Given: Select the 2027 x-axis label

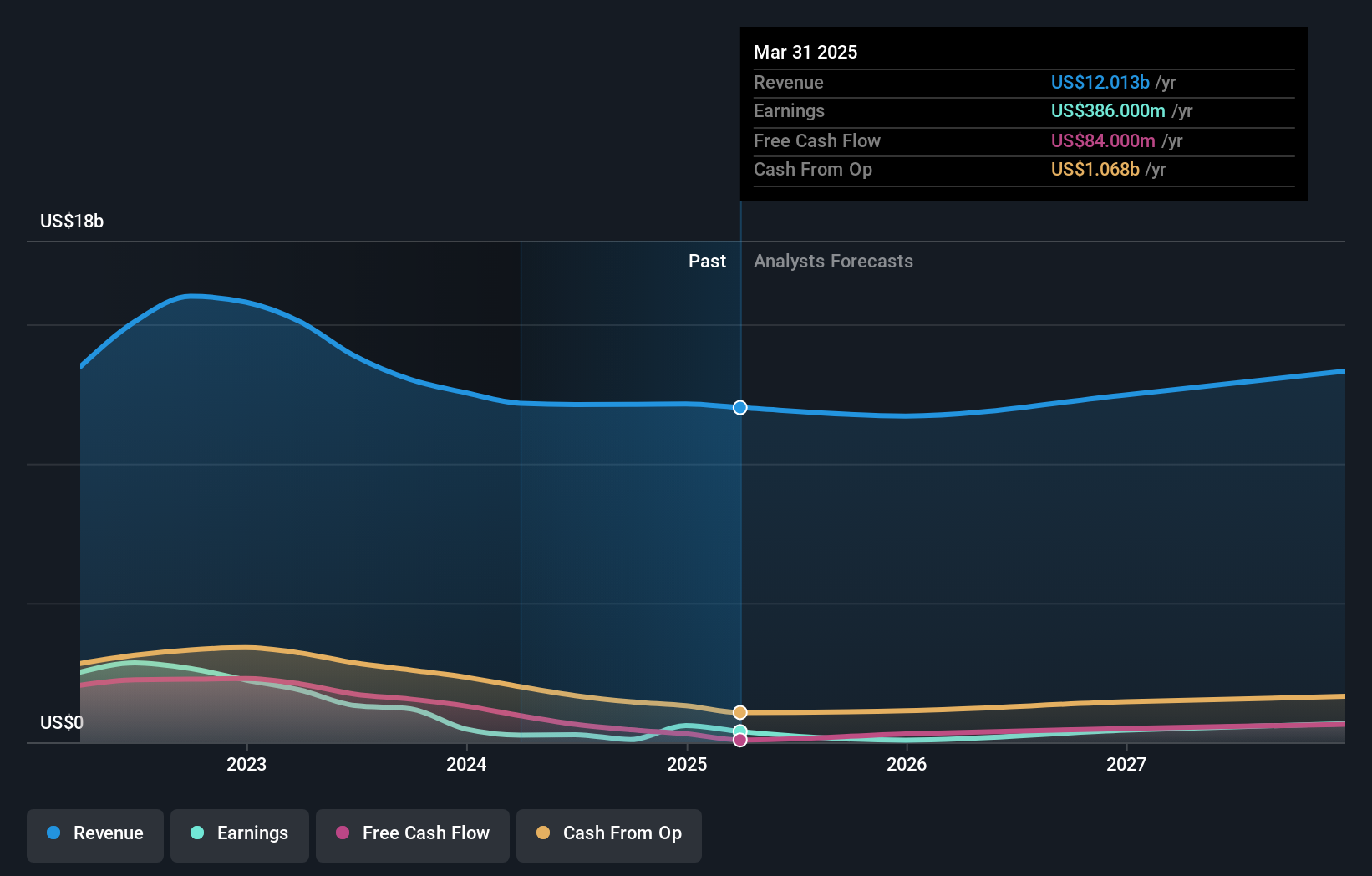Looking at the screenshot, I should click(1126, 764).
